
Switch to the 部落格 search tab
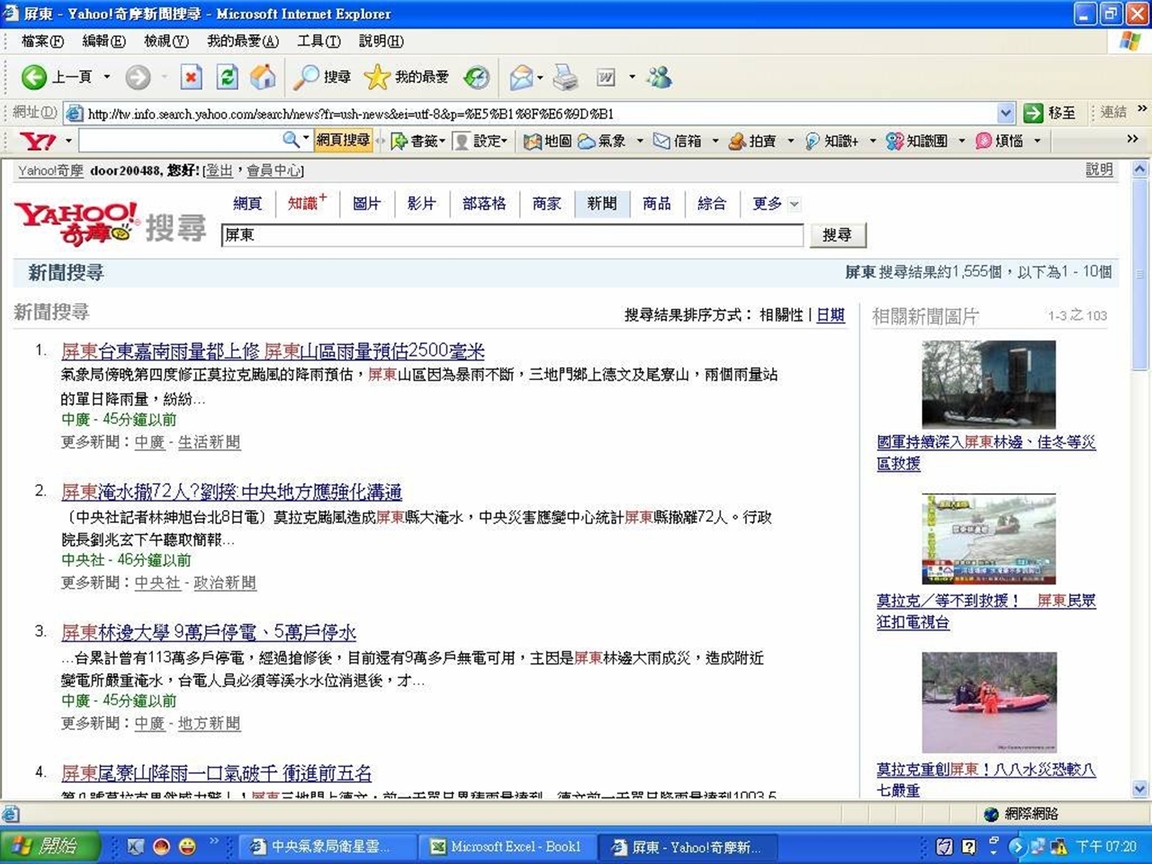484,204
